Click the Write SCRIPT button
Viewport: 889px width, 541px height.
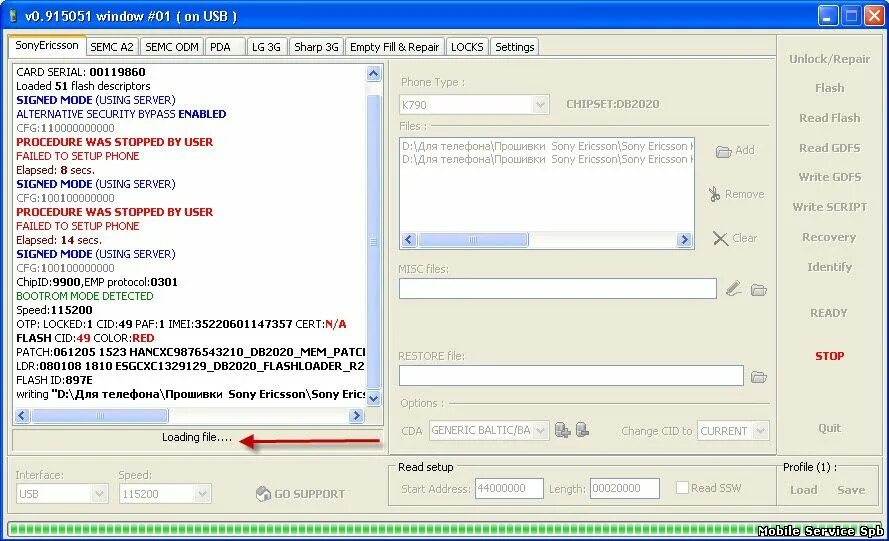(x=829, y=207)
